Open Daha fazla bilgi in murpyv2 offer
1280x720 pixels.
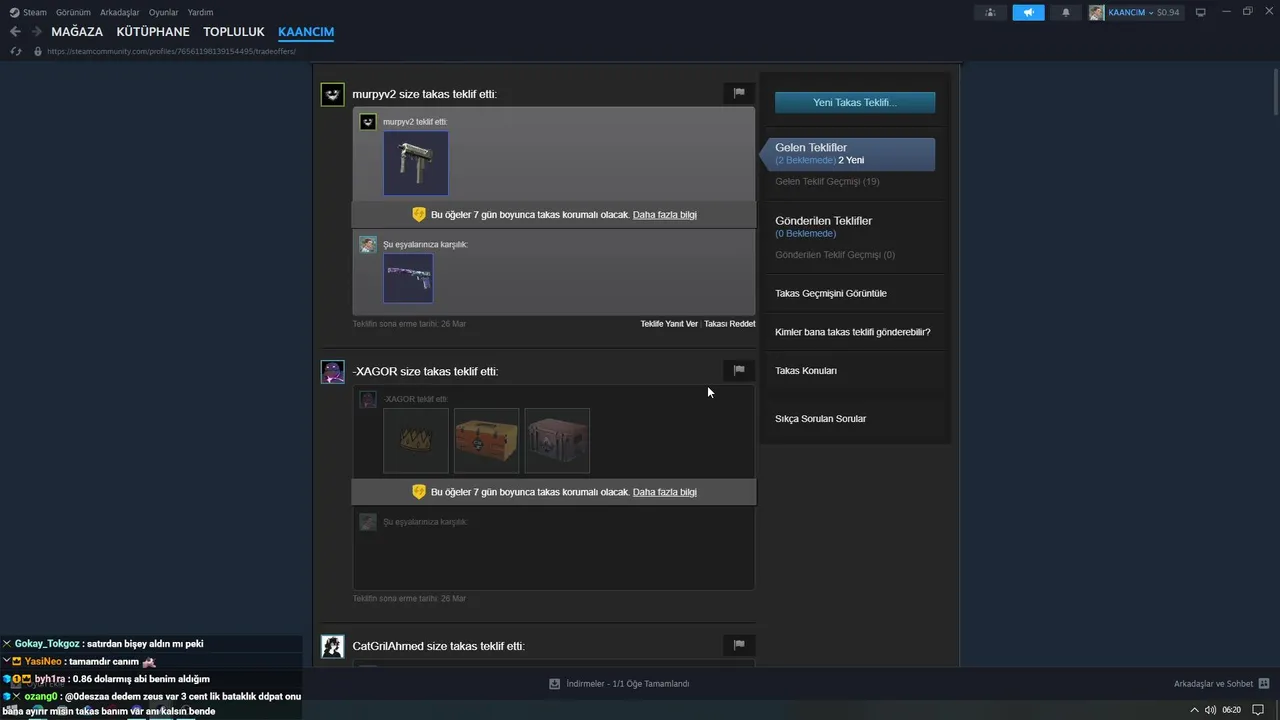pyautogui.click(x=665, y=215)
